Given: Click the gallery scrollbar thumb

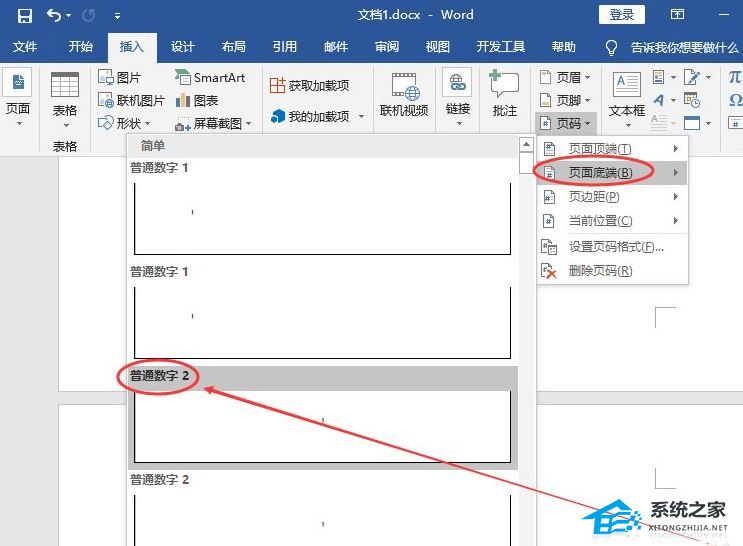Looking at the screenshot, I should click(x=526, y=163).
